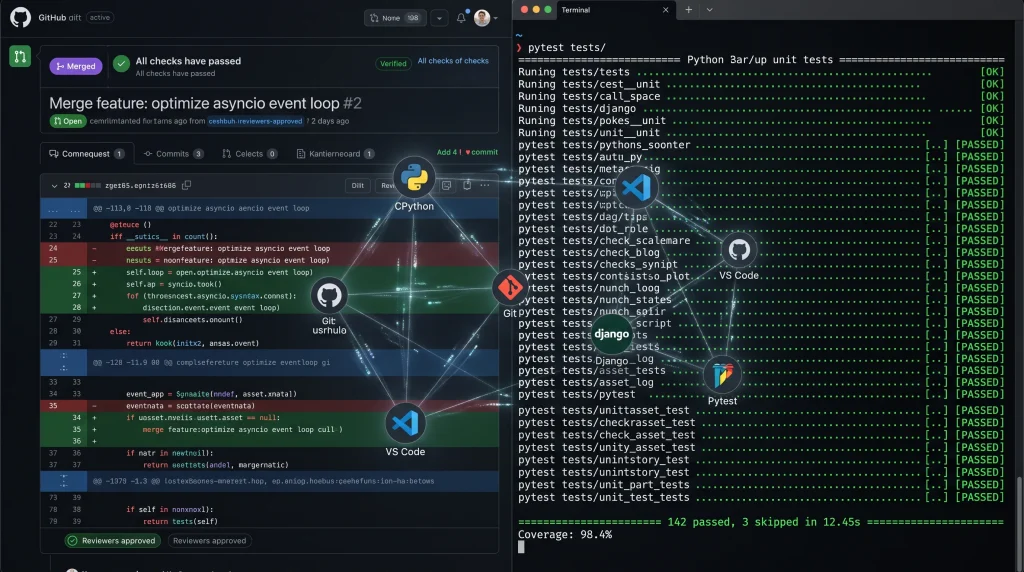The image size is (1024, 572).
Task: Click the purple Merged badge
Action: pos(76,66)
